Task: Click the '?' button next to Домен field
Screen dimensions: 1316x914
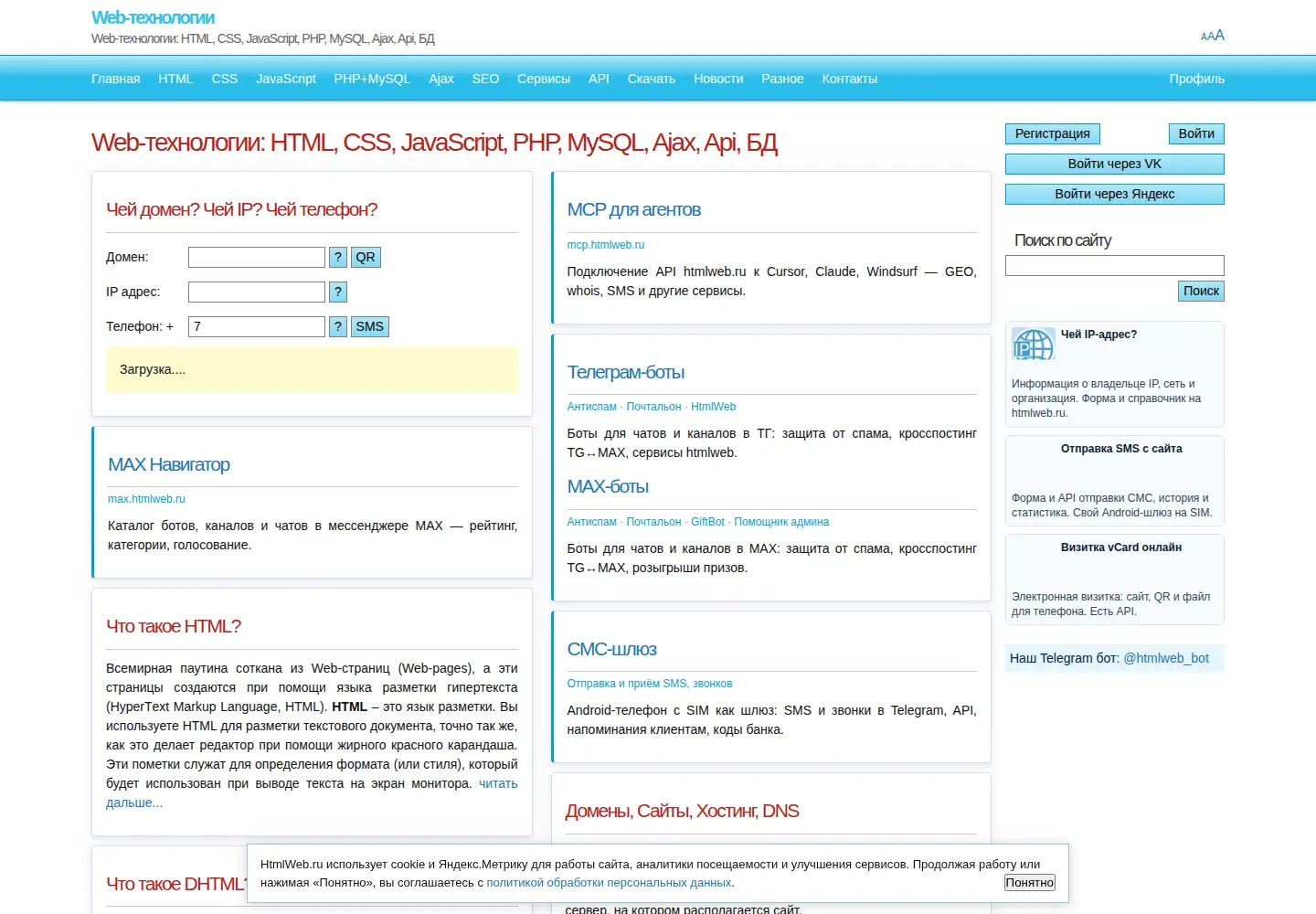Action: click(338, 257)
